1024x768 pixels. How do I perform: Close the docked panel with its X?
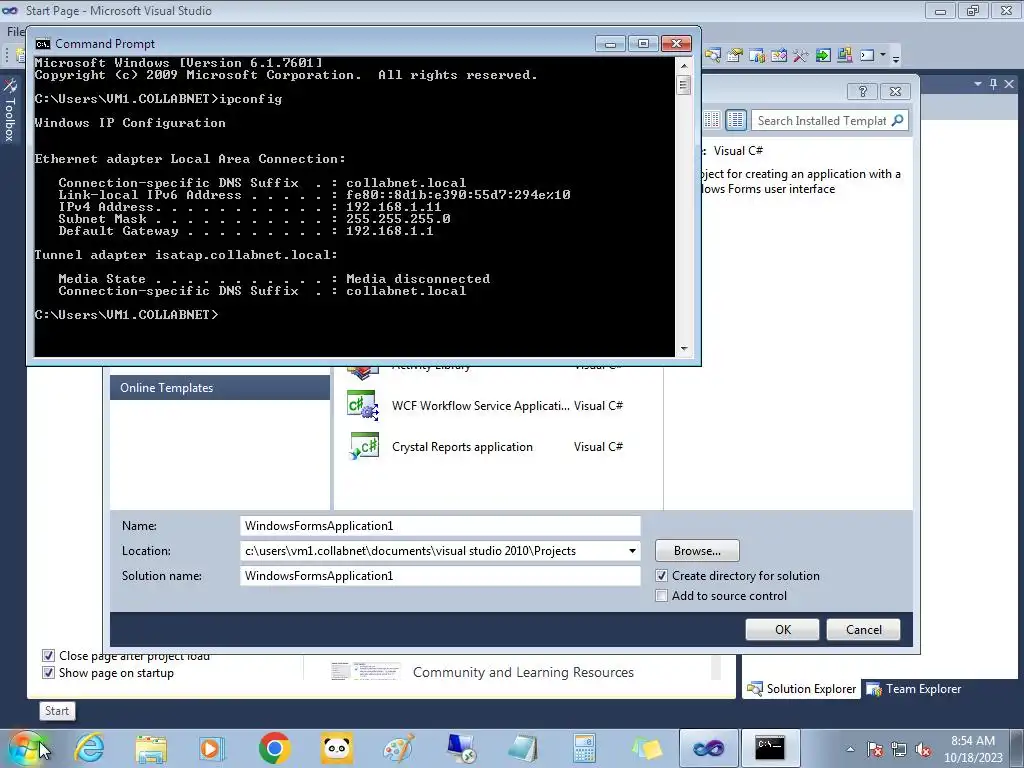(1009, 84)
